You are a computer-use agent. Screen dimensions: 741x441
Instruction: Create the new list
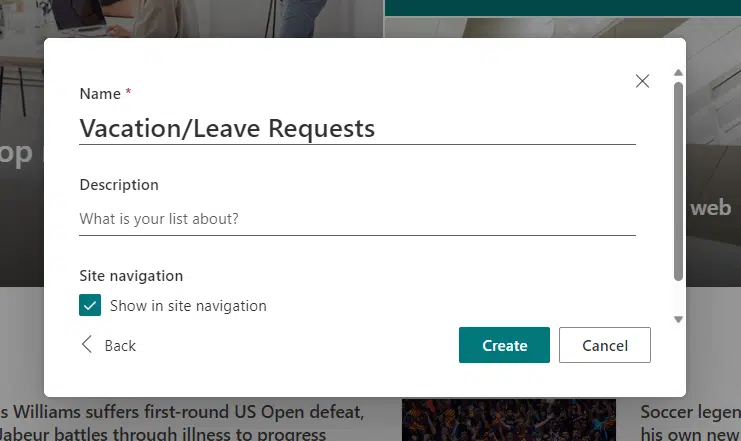coord(504,345)
